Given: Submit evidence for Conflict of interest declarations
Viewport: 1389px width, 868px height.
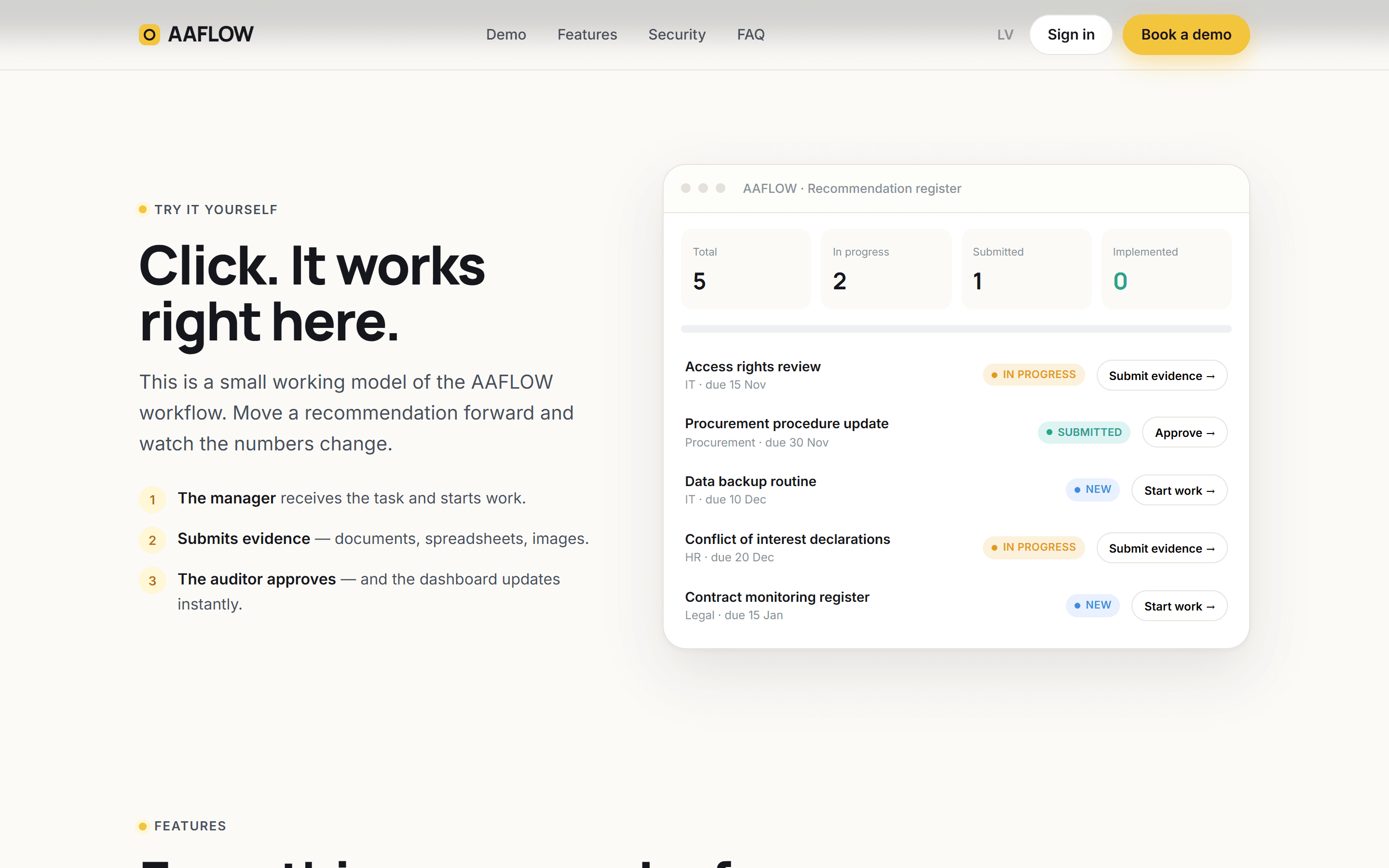Looking at the screenshot, I should (1162, 548).
